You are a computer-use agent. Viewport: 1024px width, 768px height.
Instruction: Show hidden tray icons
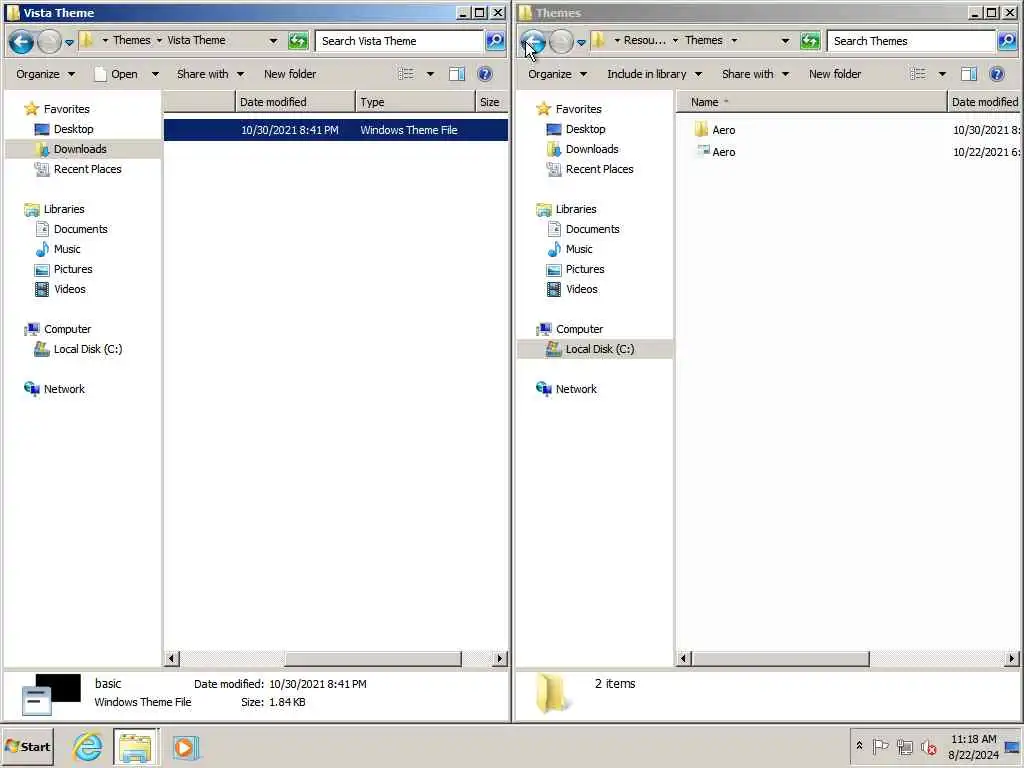(859, 746)
